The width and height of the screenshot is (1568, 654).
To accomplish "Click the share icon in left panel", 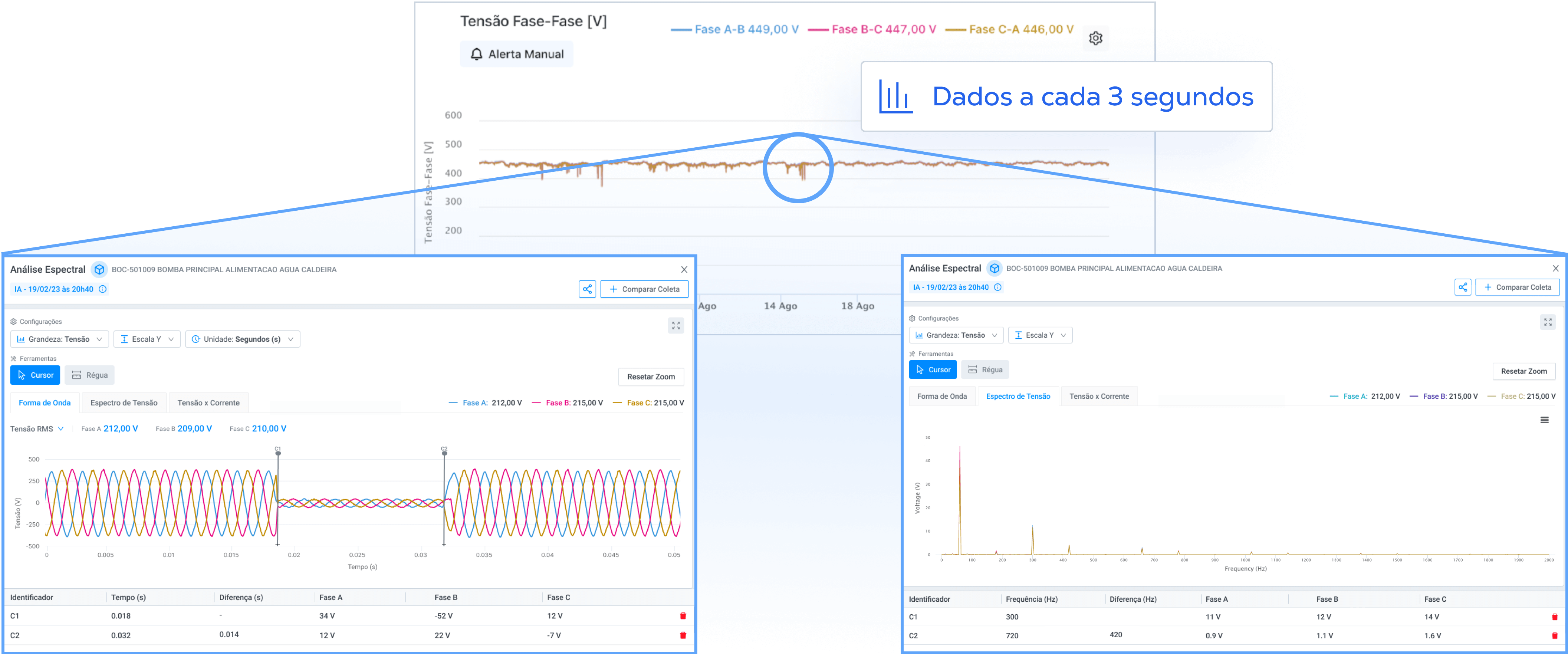I will click(x=587, y=289).
